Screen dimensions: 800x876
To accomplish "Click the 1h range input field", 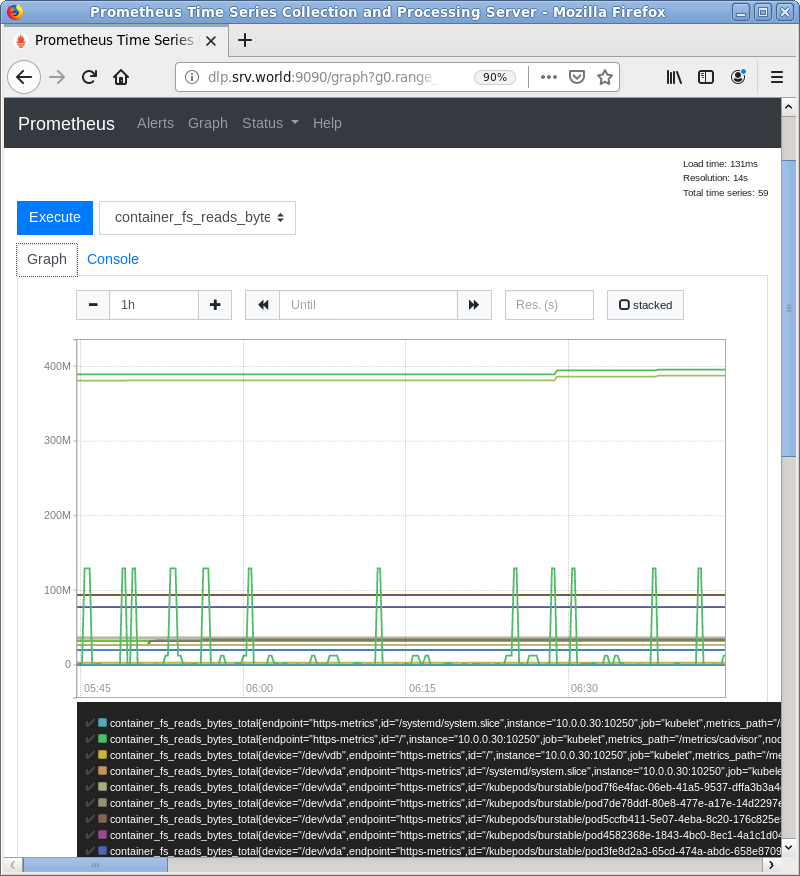I will [x=154, y=305].
